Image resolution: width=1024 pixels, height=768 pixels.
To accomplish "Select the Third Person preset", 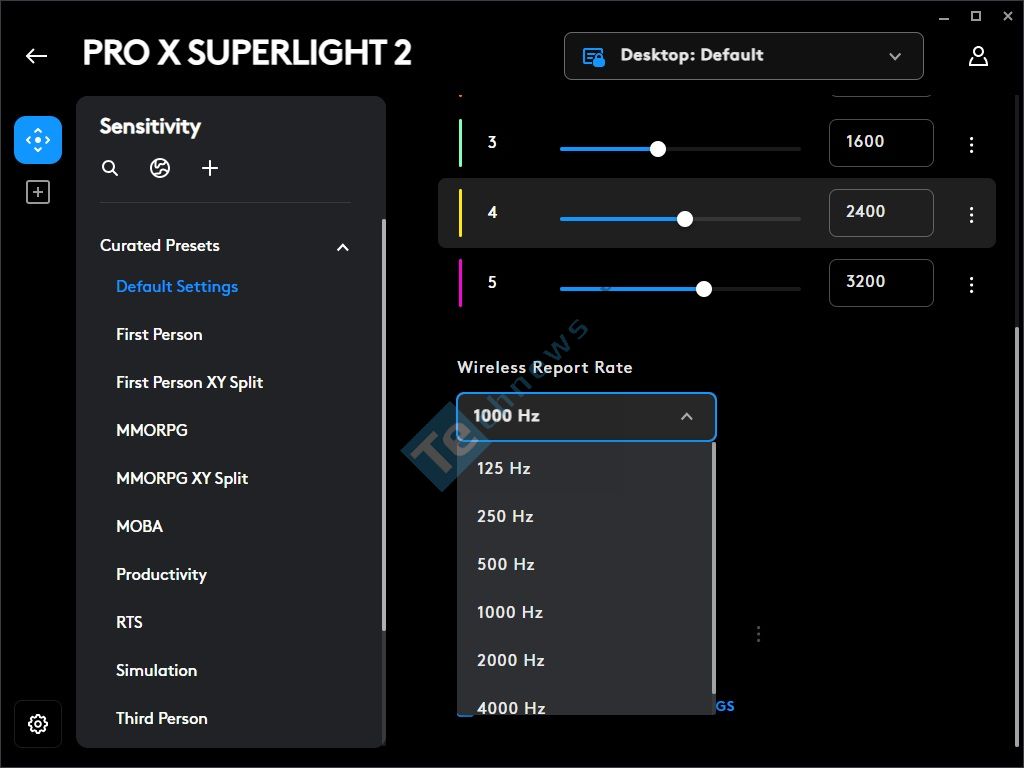I will click(162, 718).
